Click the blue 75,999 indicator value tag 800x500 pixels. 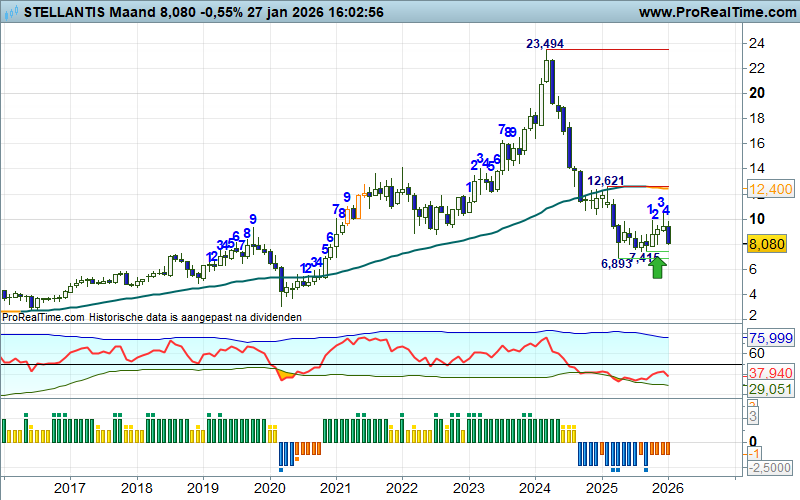pyautogui.click(x=770, y=338)
